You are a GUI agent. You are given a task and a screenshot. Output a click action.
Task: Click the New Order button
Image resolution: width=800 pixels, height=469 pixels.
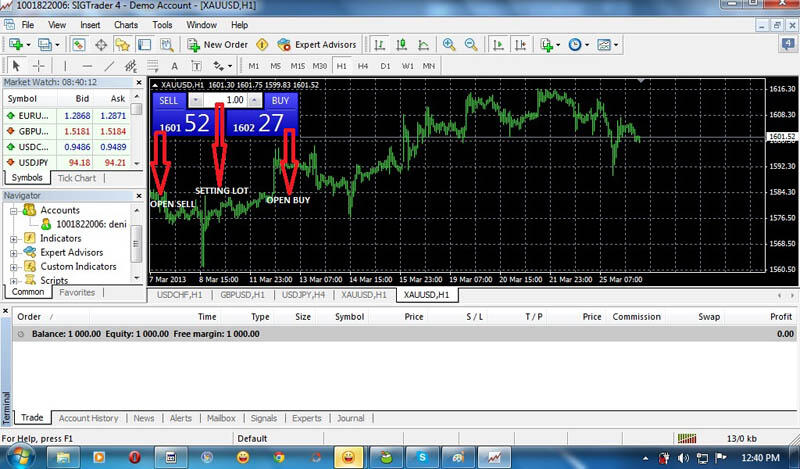coord(217,45)
